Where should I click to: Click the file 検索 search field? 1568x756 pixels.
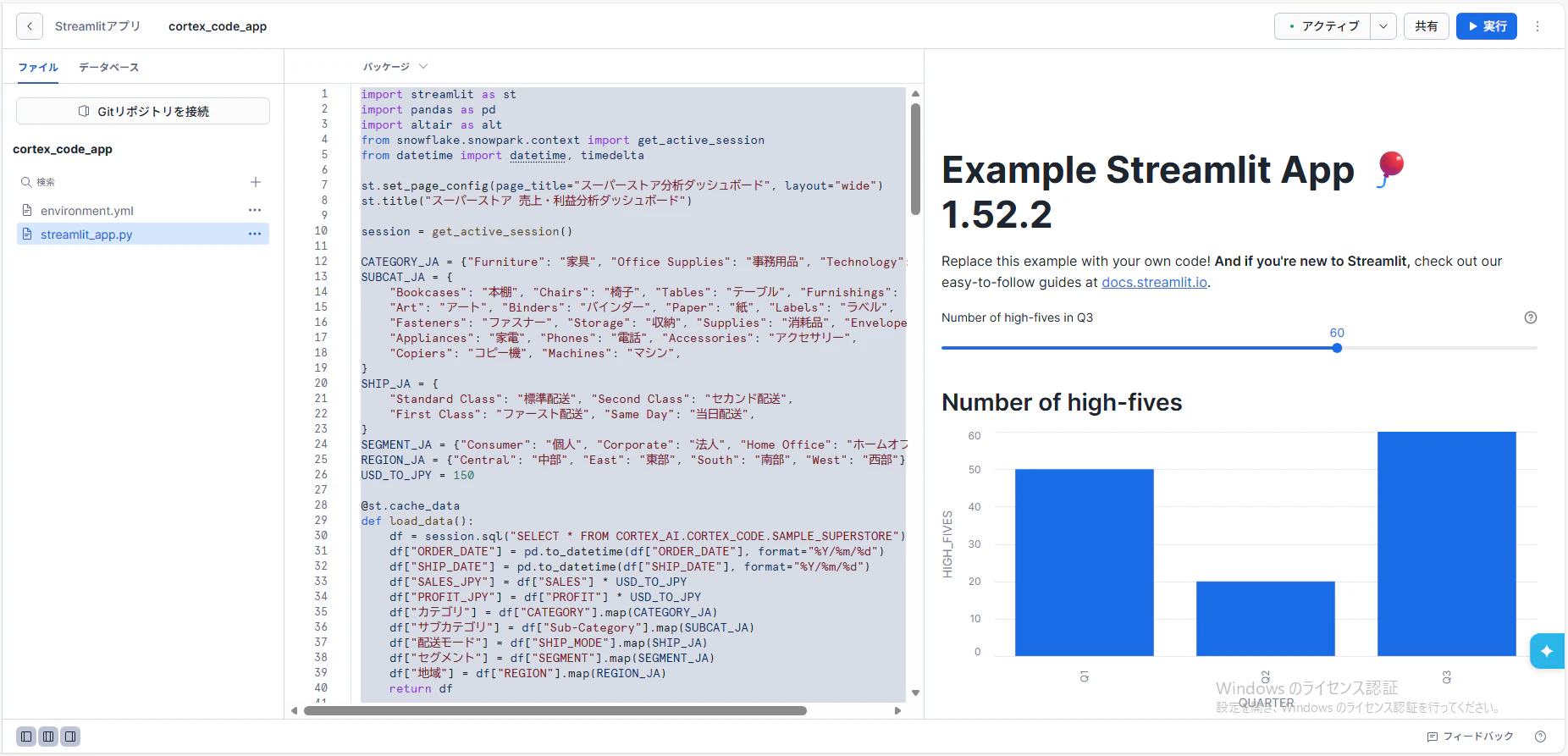[x=131, y=182]
